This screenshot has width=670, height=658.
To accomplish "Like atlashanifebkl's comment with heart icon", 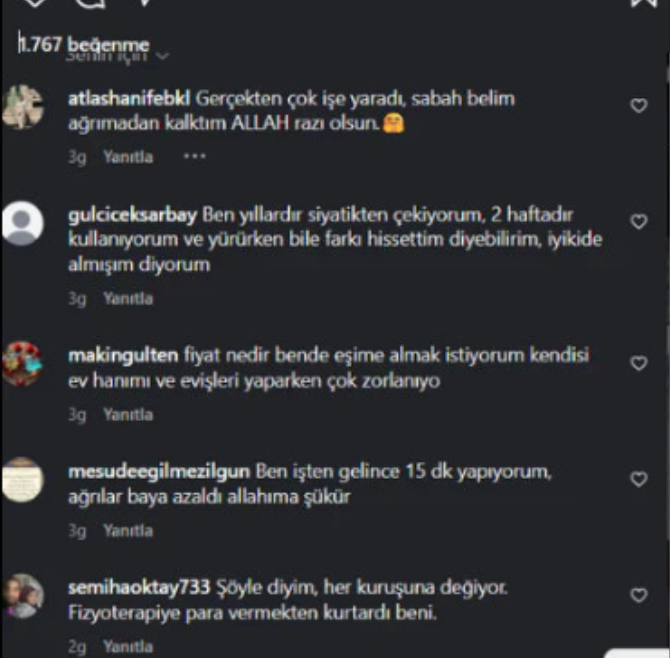I will 639,106.
